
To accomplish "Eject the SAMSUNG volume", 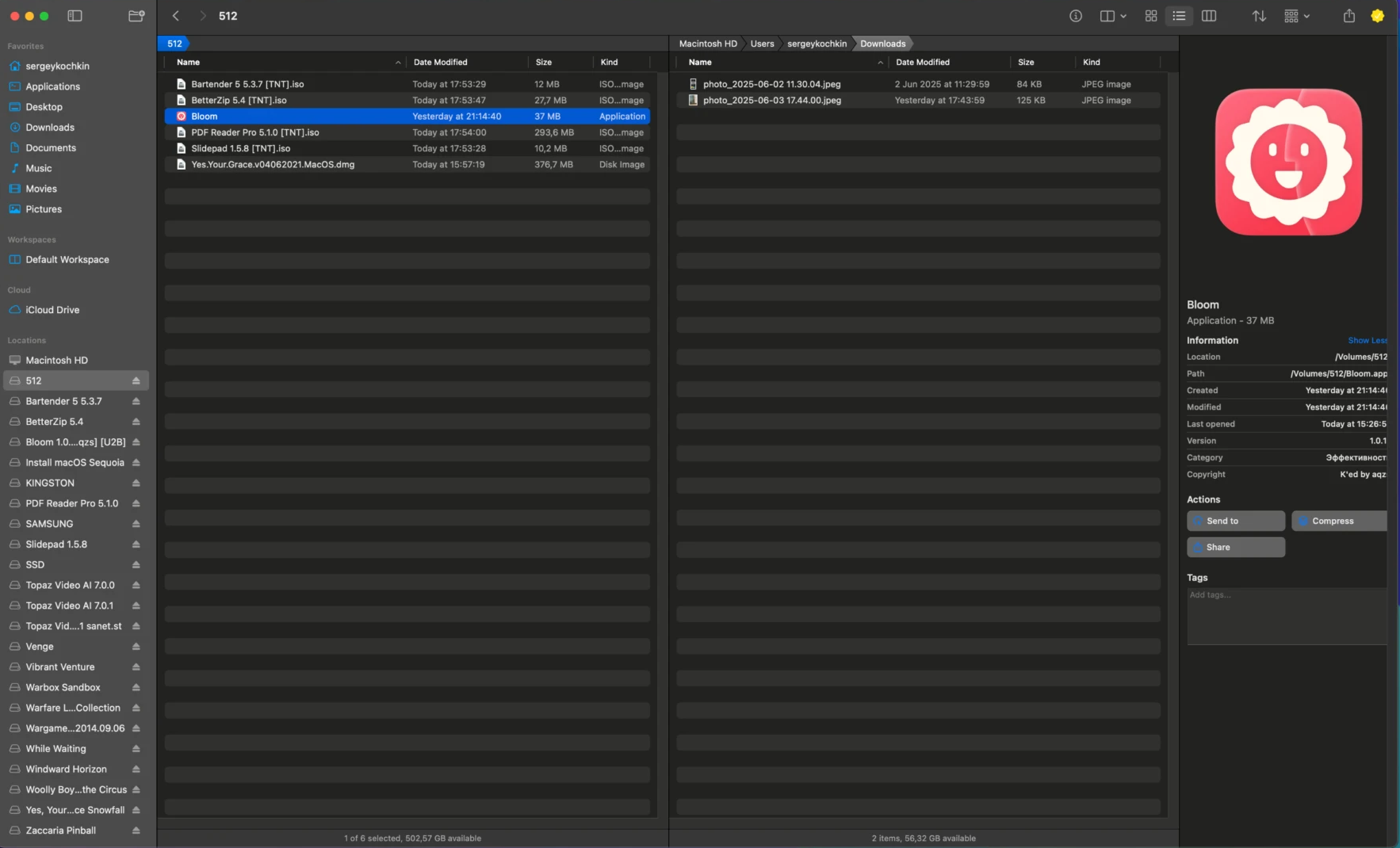I will point(136,525).
